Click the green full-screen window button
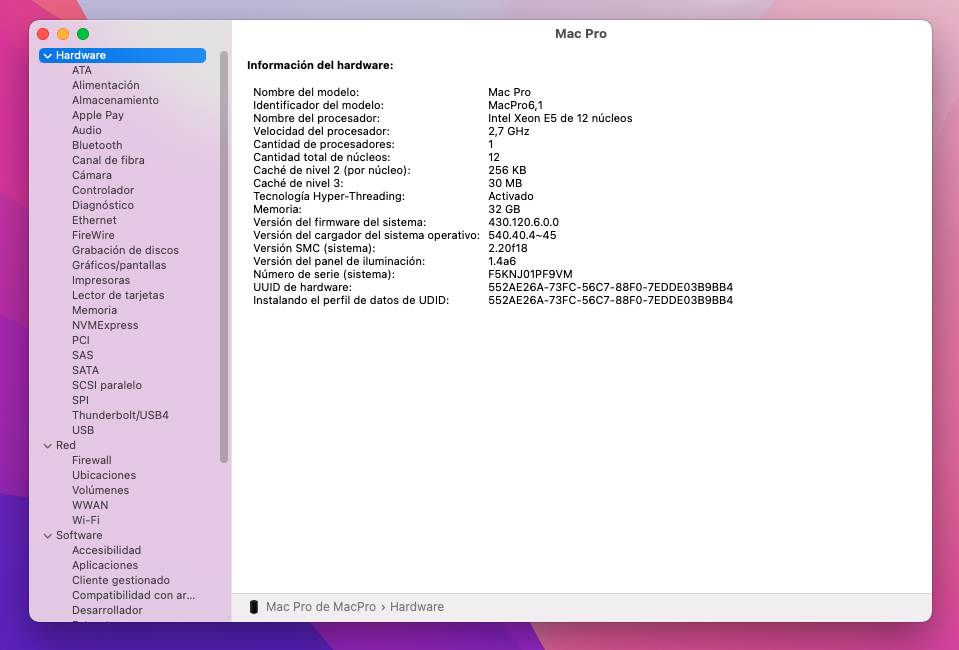Viewport: 959px width, 650px height. tap(83, 34)
